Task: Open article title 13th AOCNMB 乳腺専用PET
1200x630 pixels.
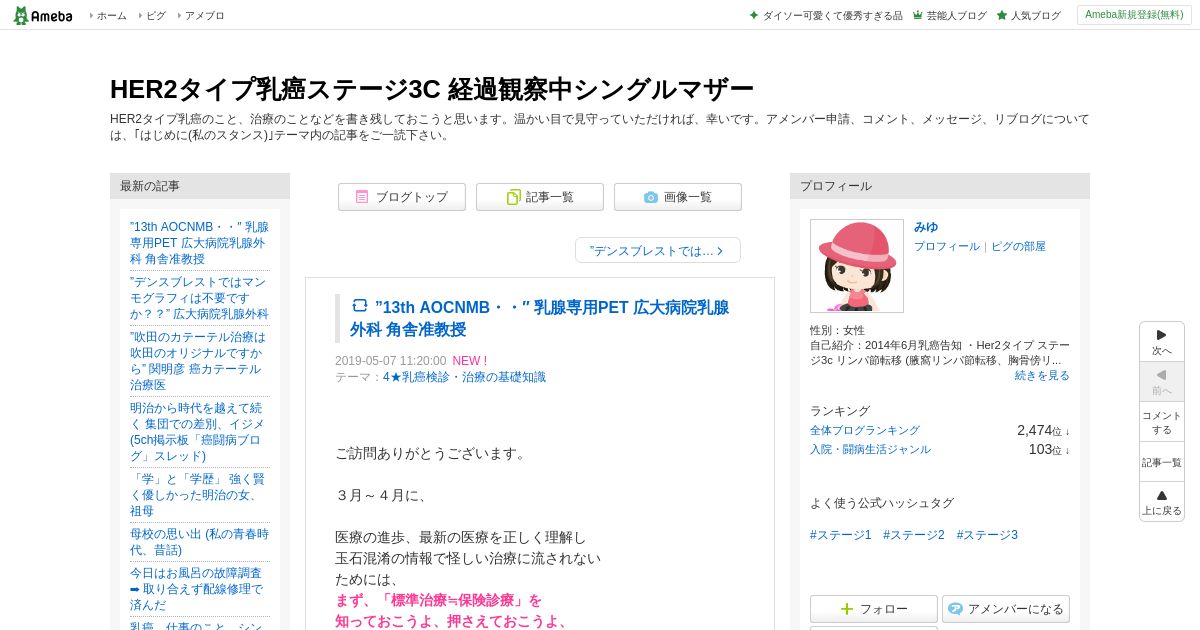Action: click(540, 318)
